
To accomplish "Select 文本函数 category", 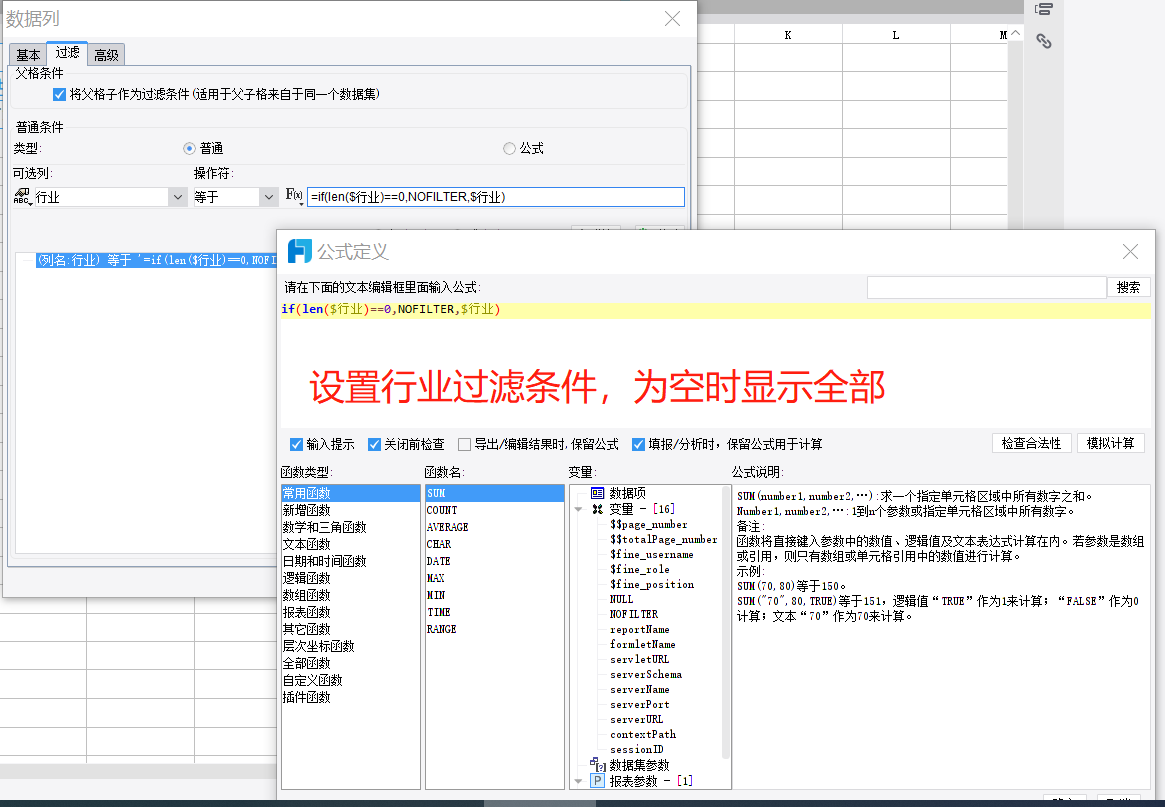I will [351, 545].
